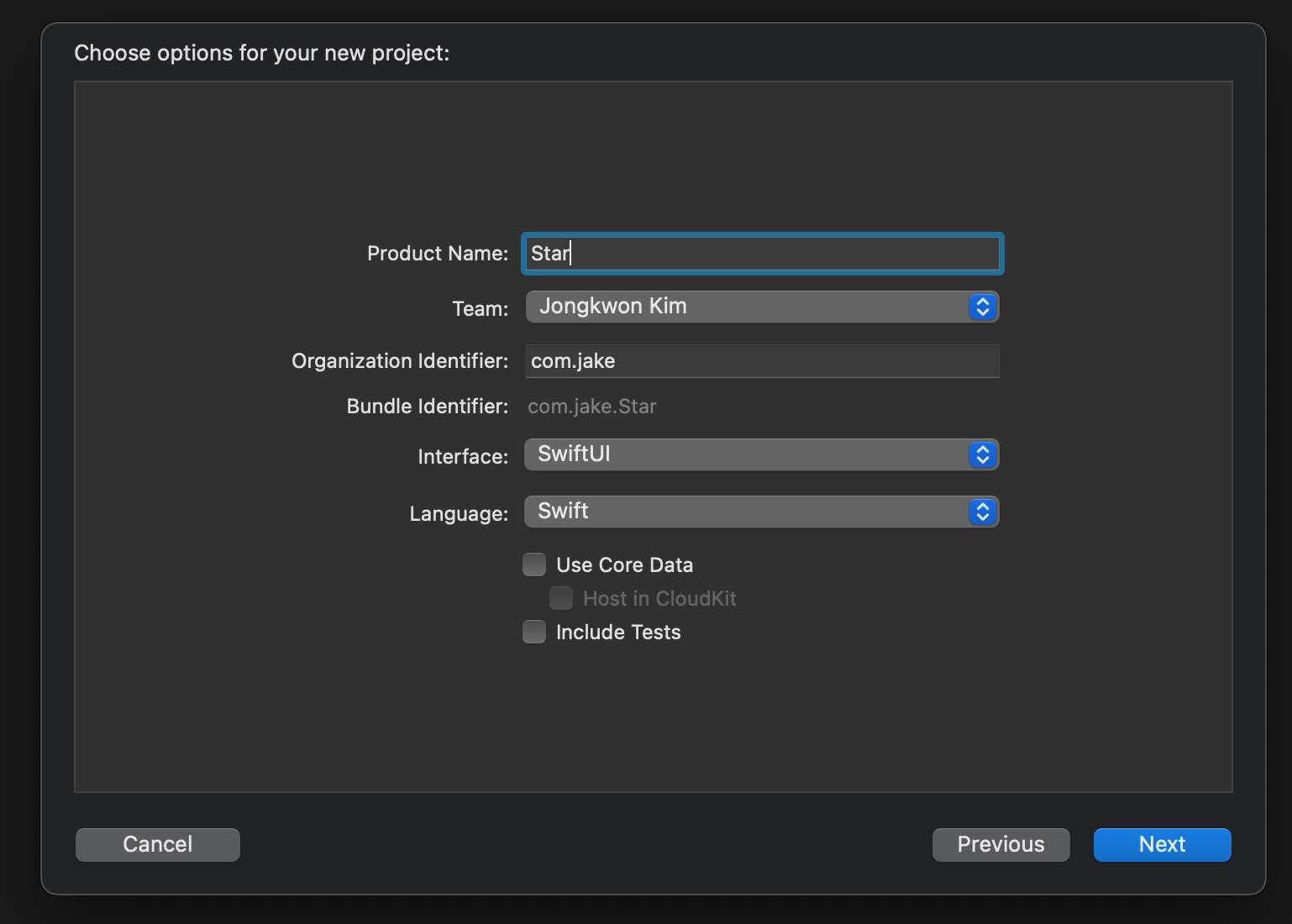Focus the Product Name text field

763,254
